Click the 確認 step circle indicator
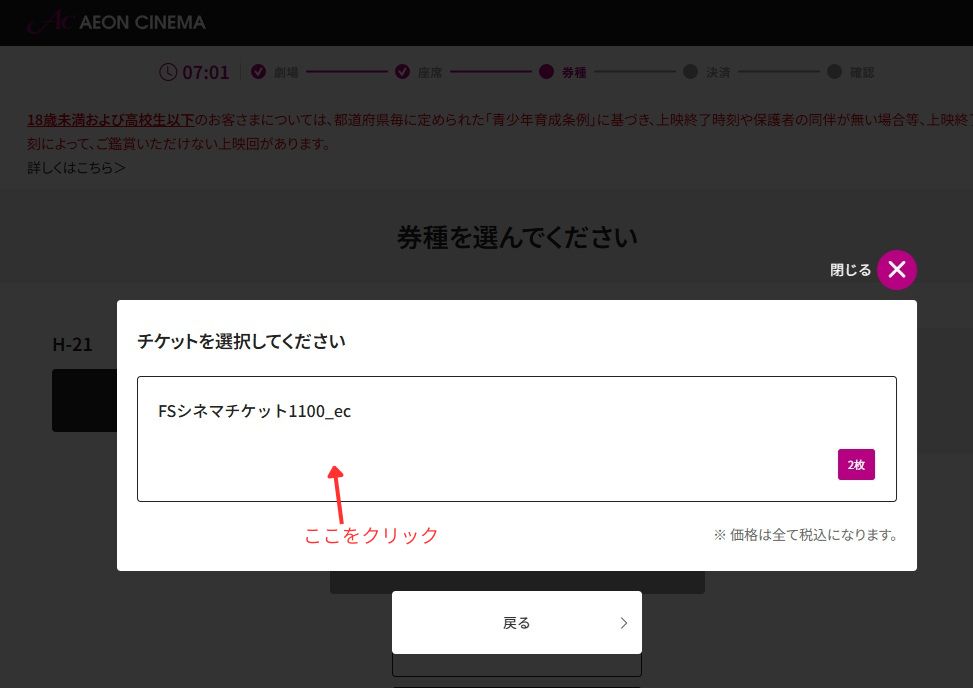The image size is (973, 688). 834,72
